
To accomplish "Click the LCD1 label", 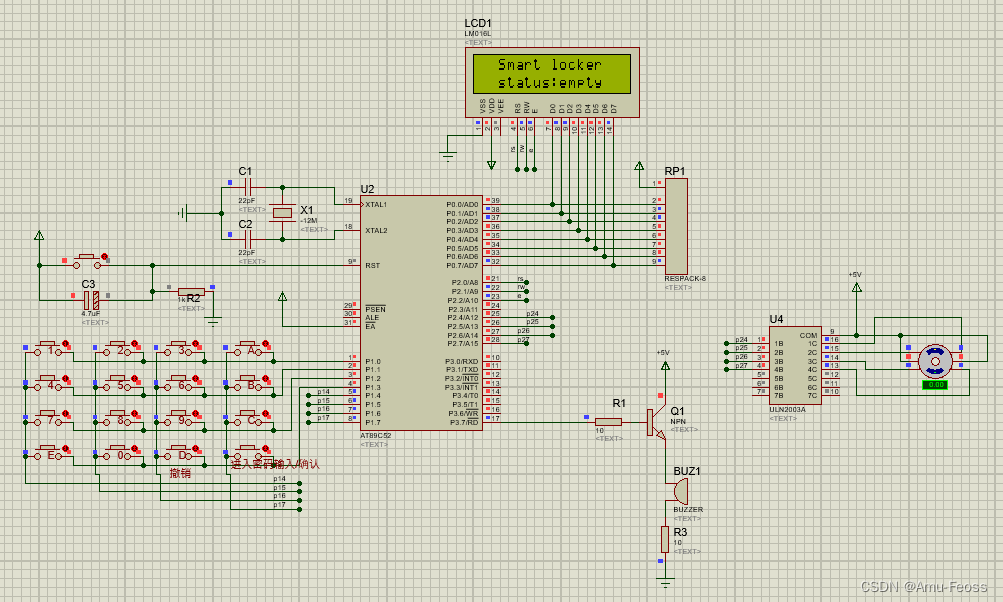I will click(x=478, y=24).
